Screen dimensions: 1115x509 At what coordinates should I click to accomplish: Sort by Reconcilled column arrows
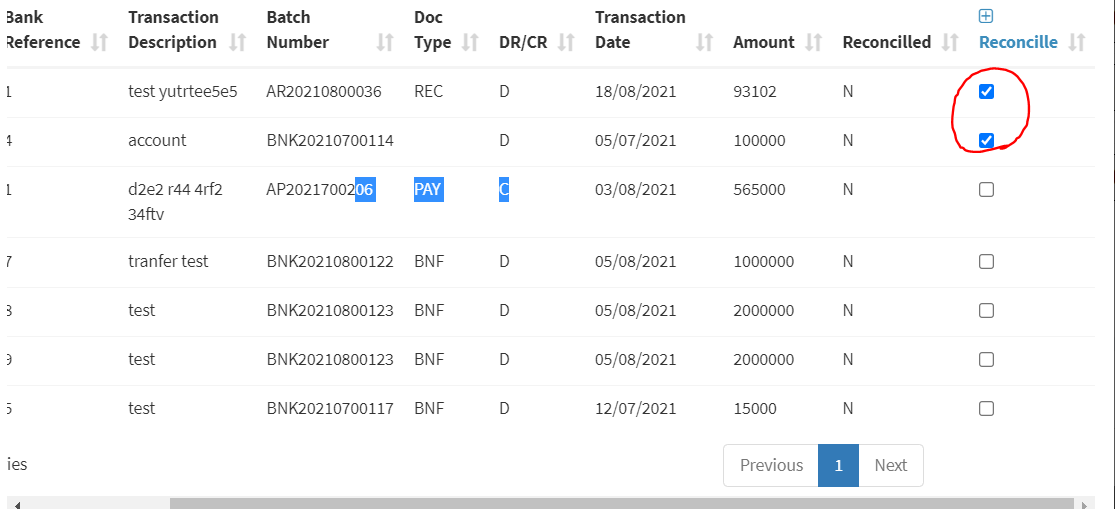950,42
